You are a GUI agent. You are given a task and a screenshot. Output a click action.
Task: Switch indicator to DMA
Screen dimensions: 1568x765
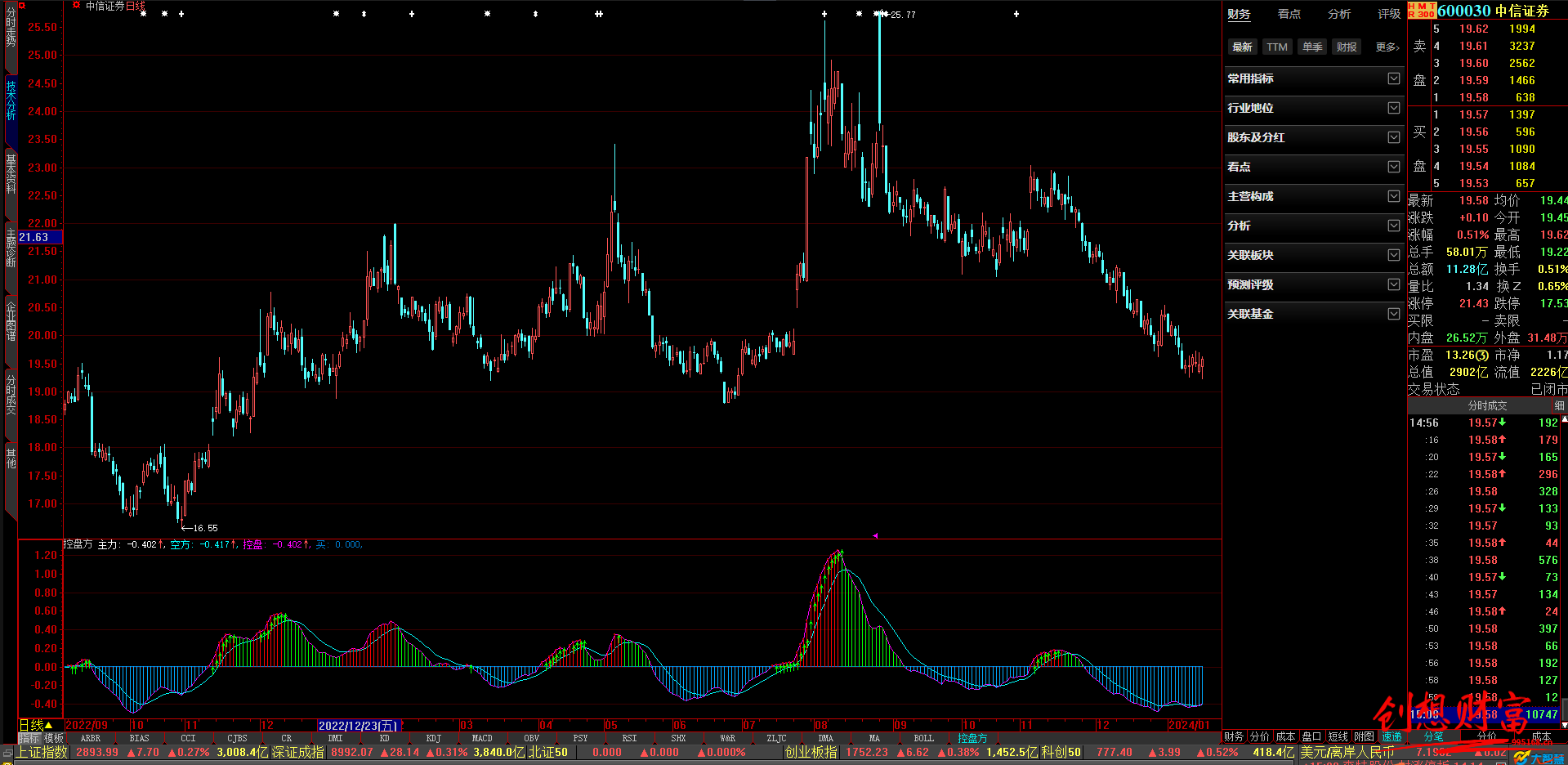(825, 738)
